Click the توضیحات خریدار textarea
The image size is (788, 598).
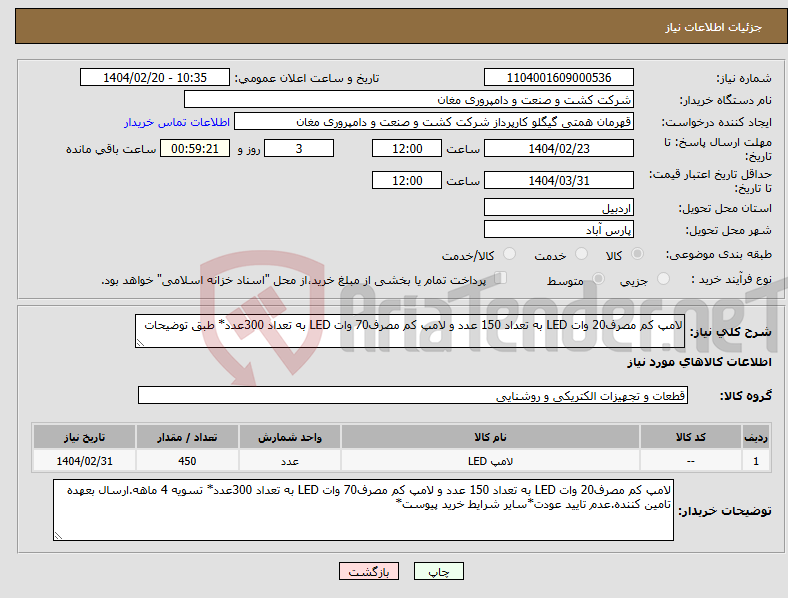coord(363,510)
